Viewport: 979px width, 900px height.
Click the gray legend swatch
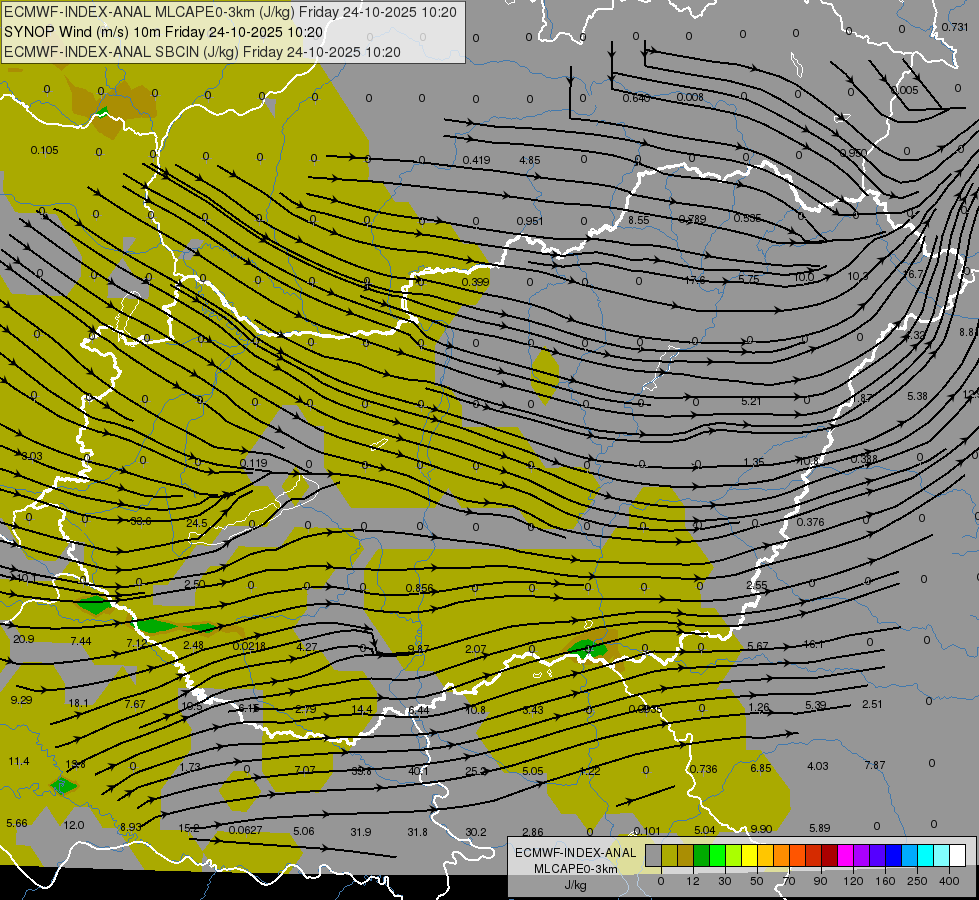click(x=653, y=856)
